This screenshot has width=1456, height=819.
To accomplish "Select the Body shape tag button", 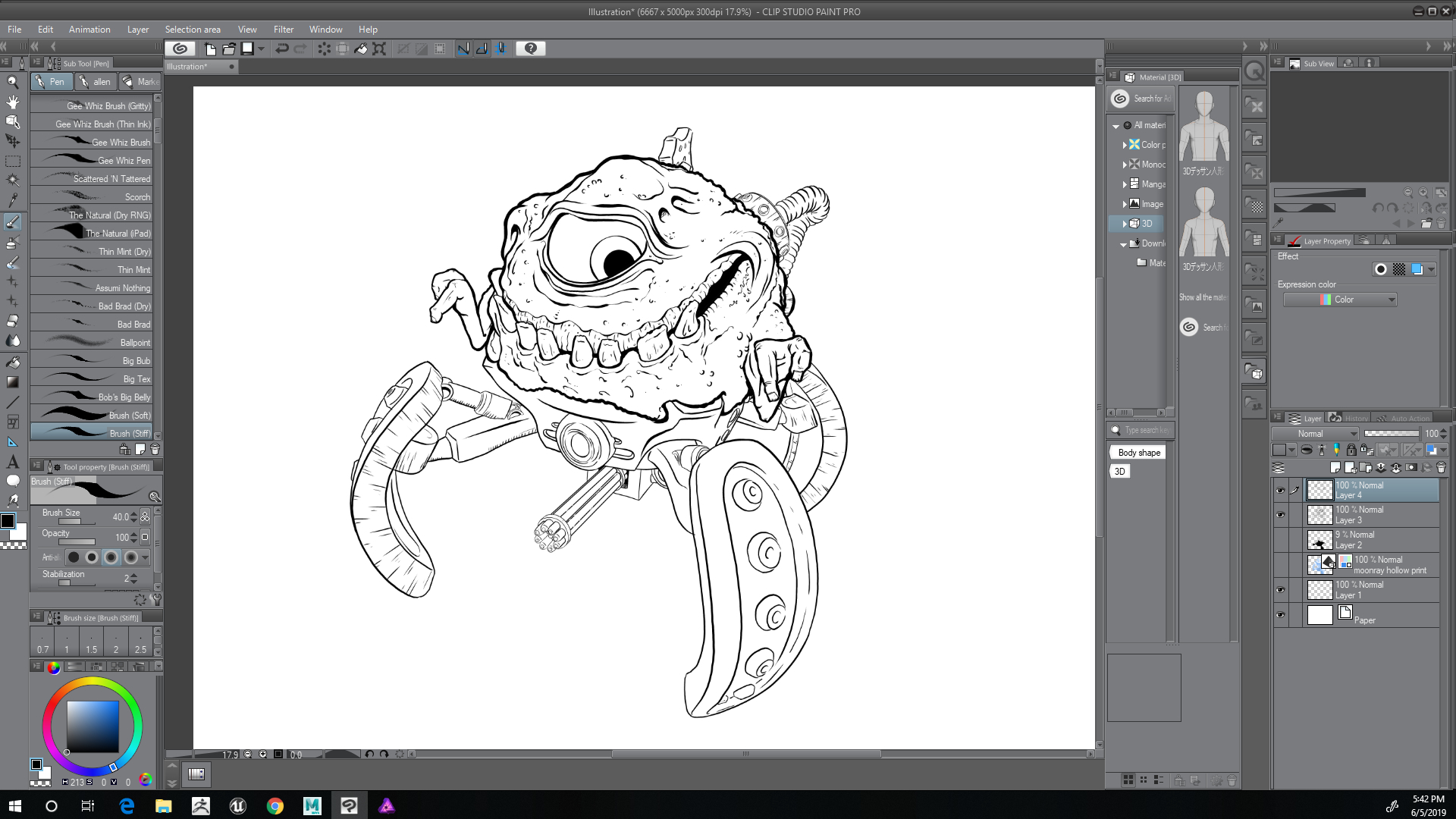I will tap(1138, 453).
